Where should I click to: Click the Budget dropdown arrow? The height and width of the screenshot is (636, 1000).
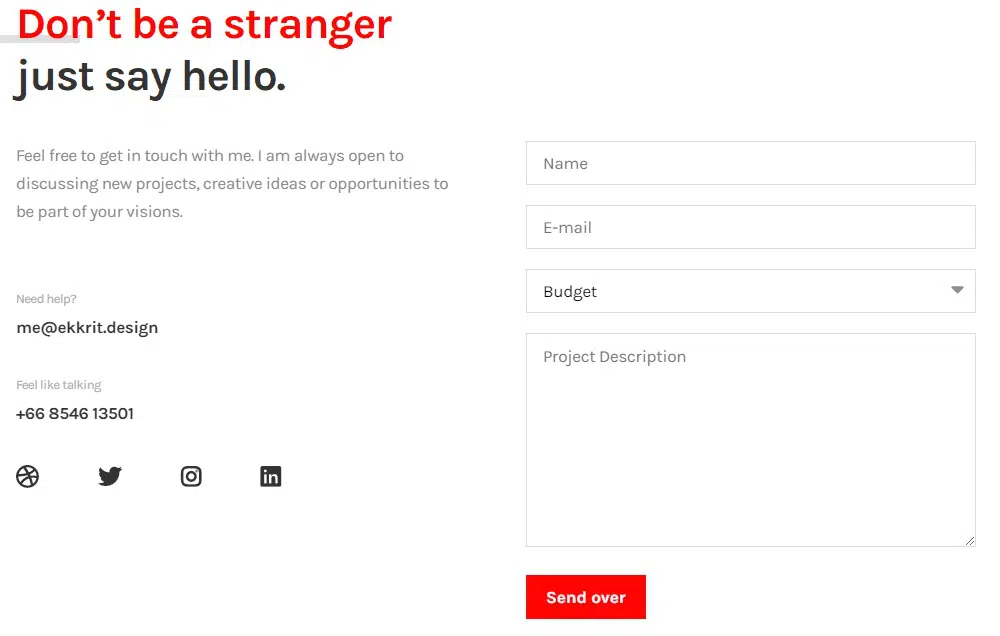957,291
